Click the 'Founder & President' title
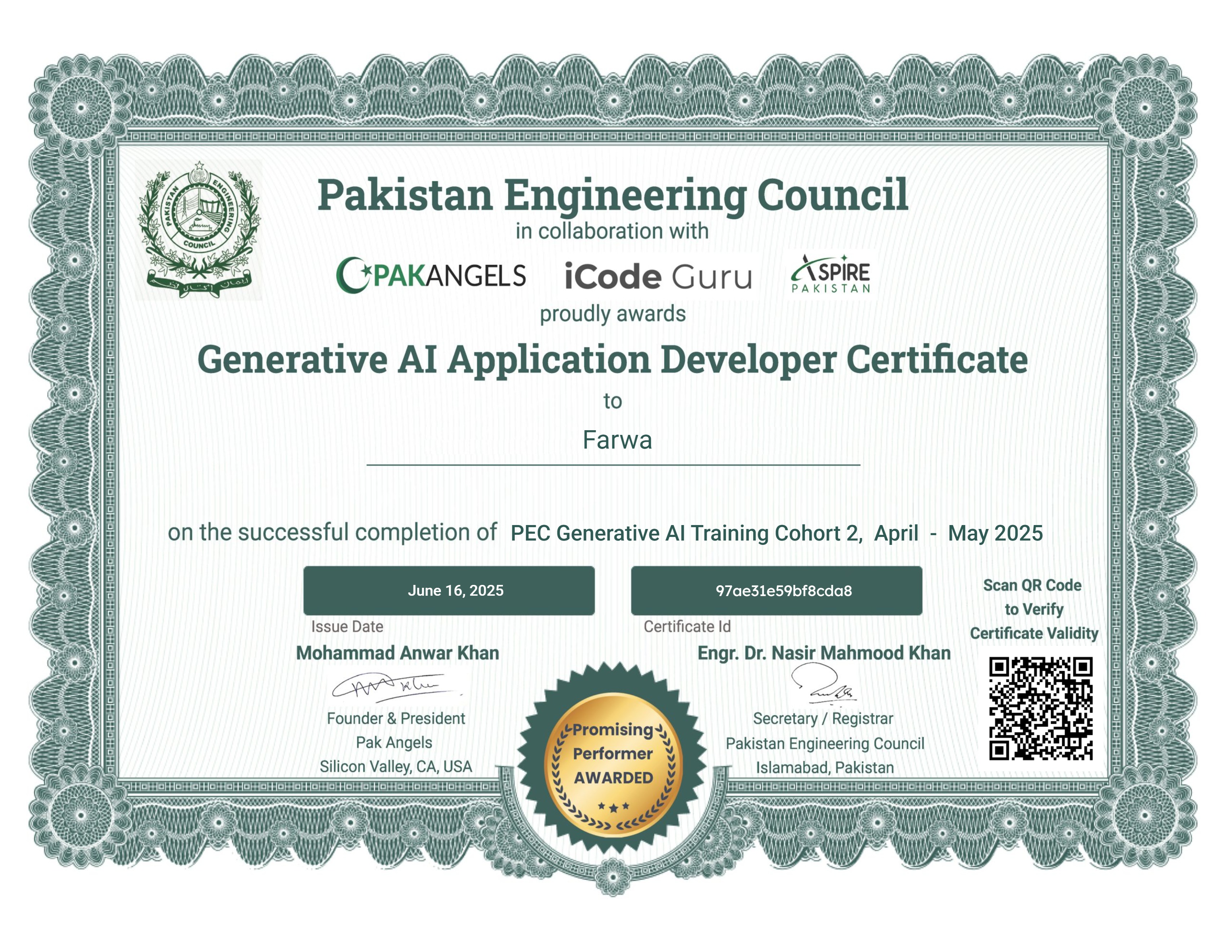 pyautogui.click(x=396, y=718)
